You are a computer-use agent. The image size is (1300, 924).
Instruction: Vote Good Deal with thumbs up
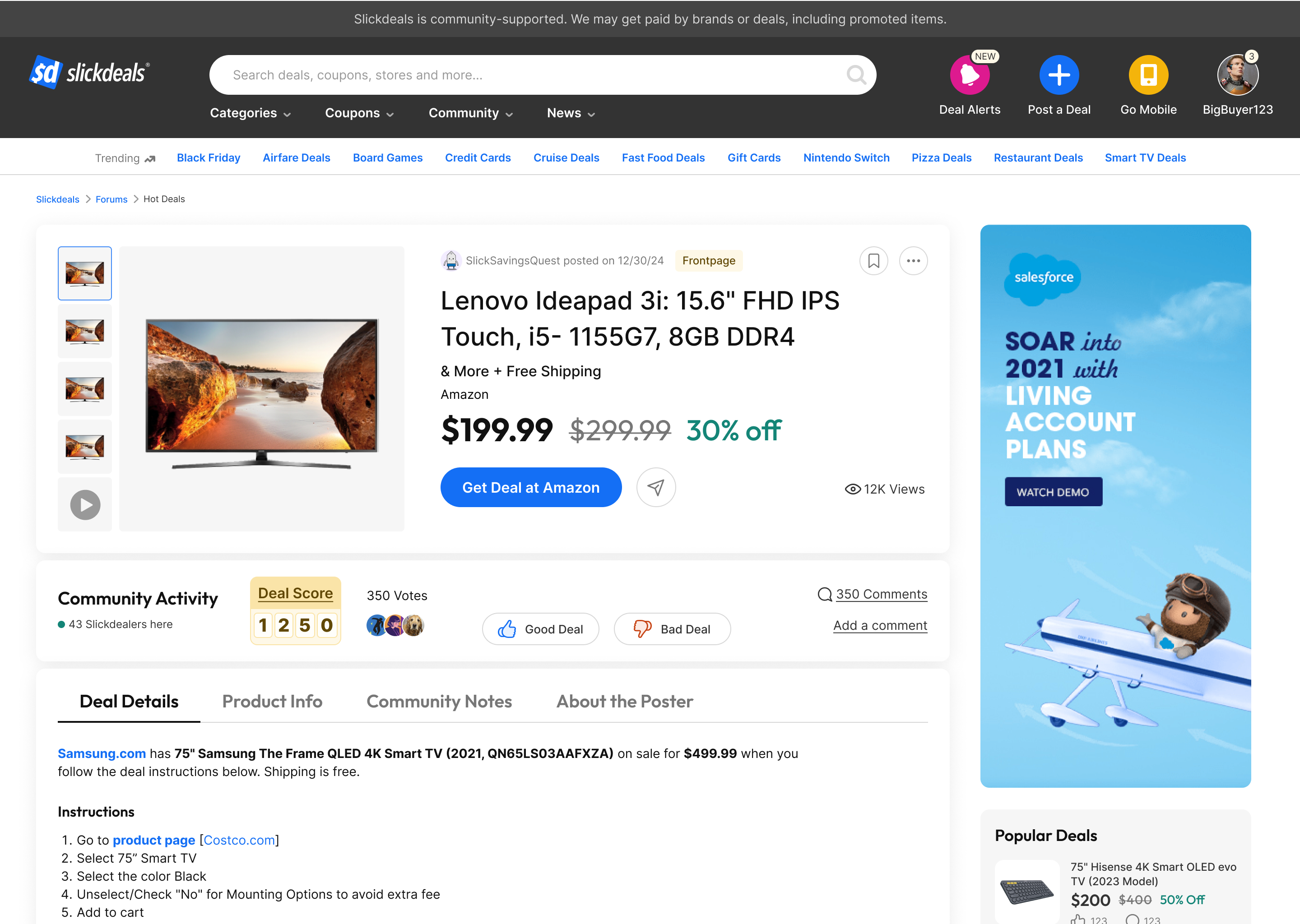pos(540,629)
